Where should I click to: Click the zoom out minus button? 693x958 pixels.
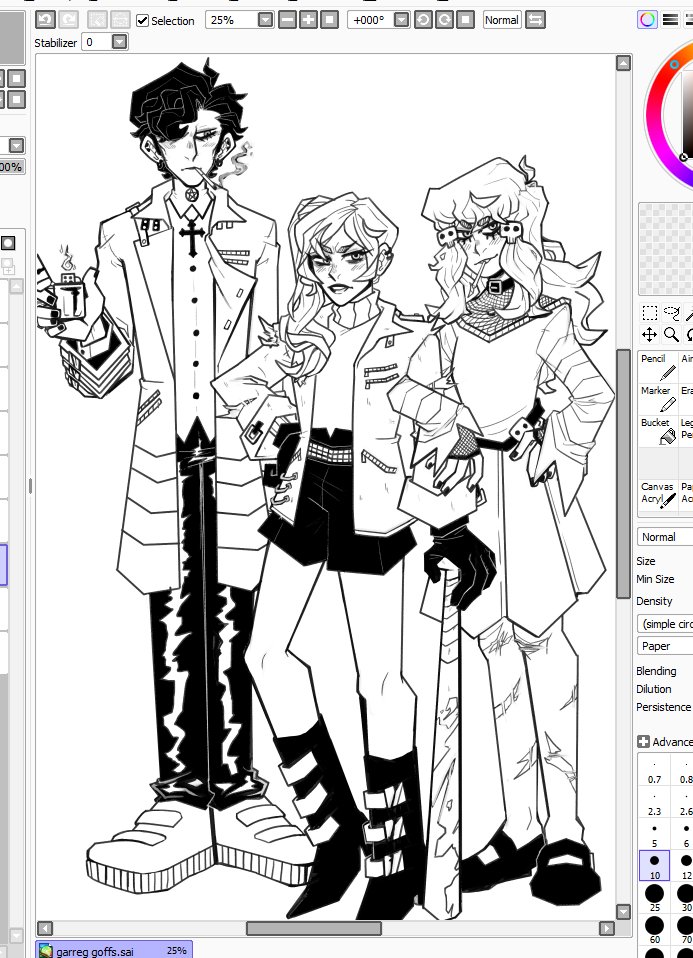pyautogui.click(x=287, y=20)
